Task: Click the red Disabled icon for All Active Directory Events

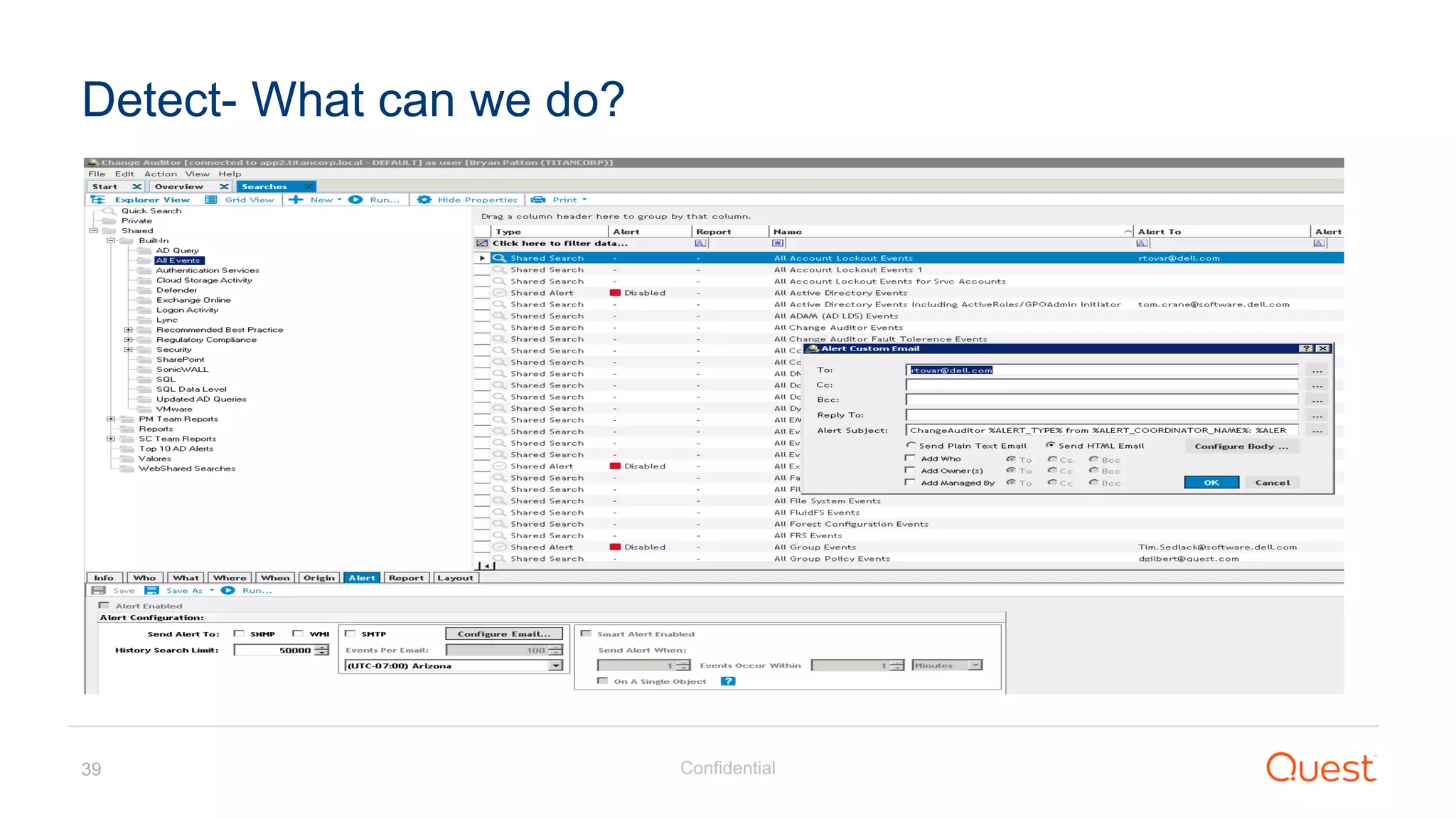Action: click(616, 293)
